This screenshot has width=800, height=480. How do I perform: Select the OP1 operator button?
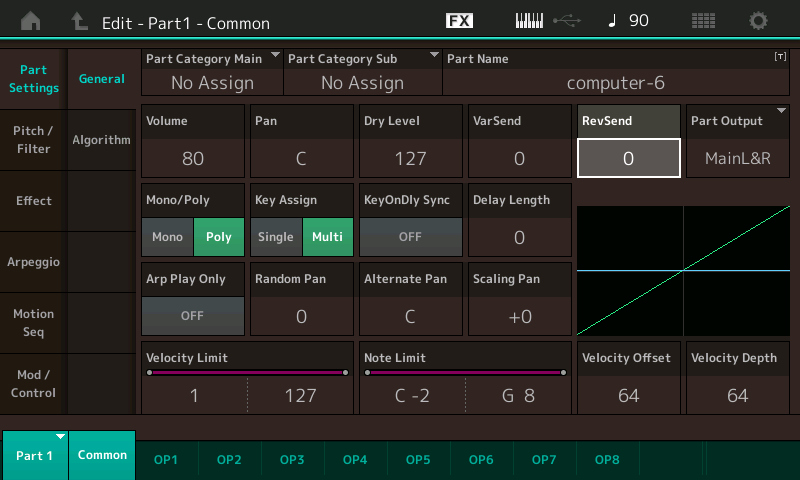coord(166,459)
